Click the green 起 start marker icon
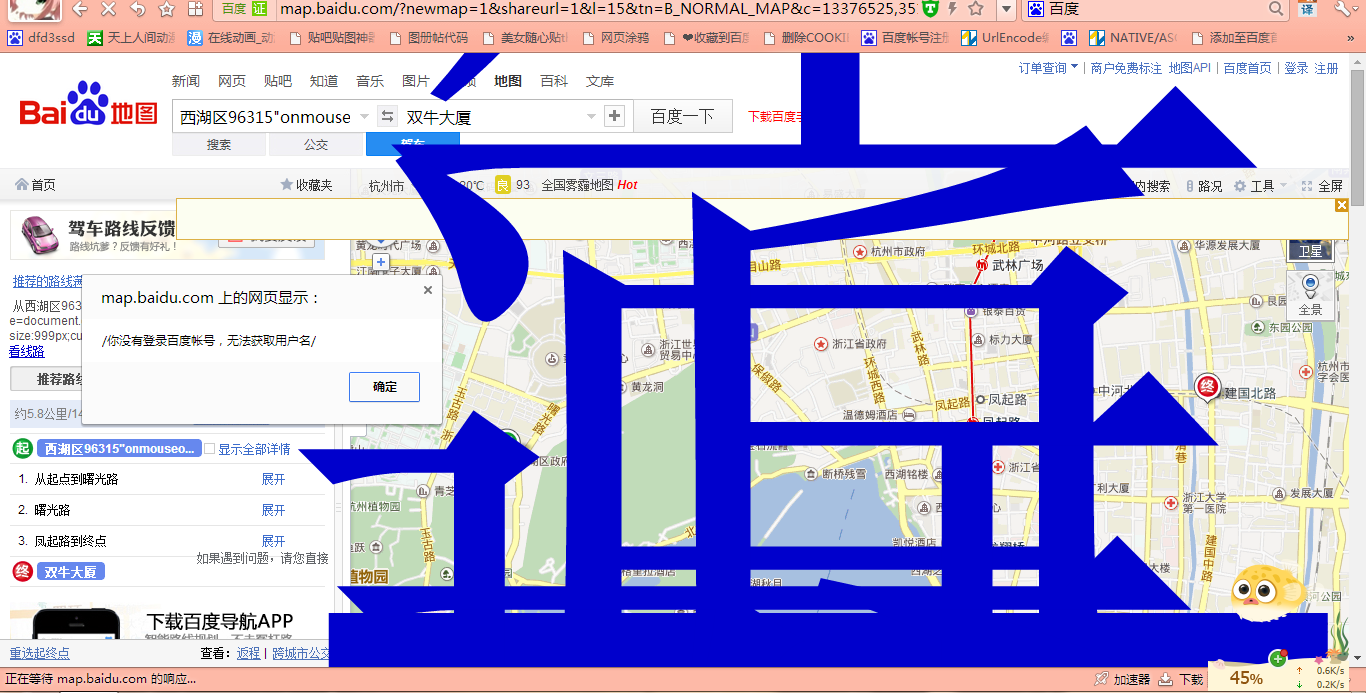 point(22,448)
